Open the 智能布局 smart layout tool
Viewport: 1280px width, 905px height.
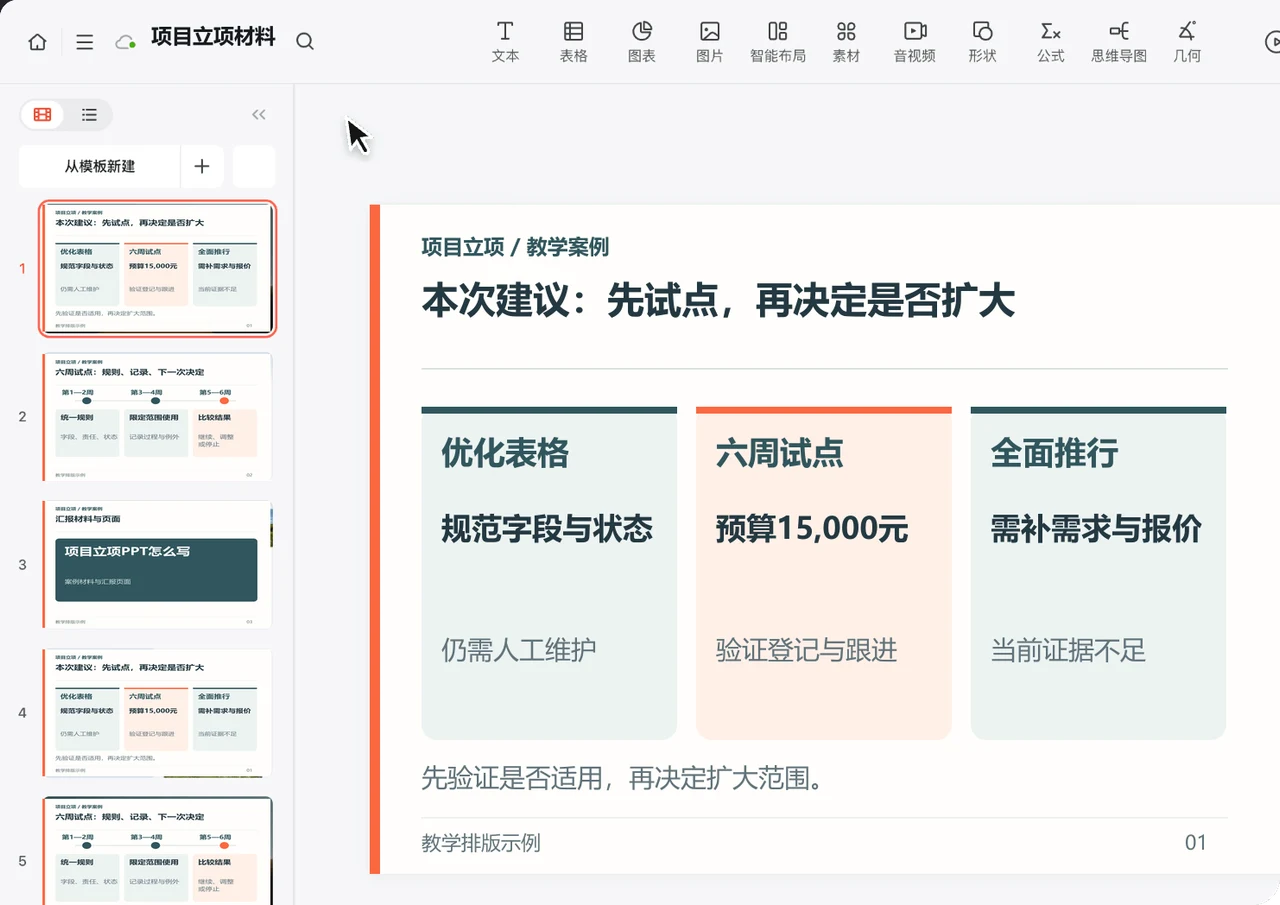tap(778, 42)
